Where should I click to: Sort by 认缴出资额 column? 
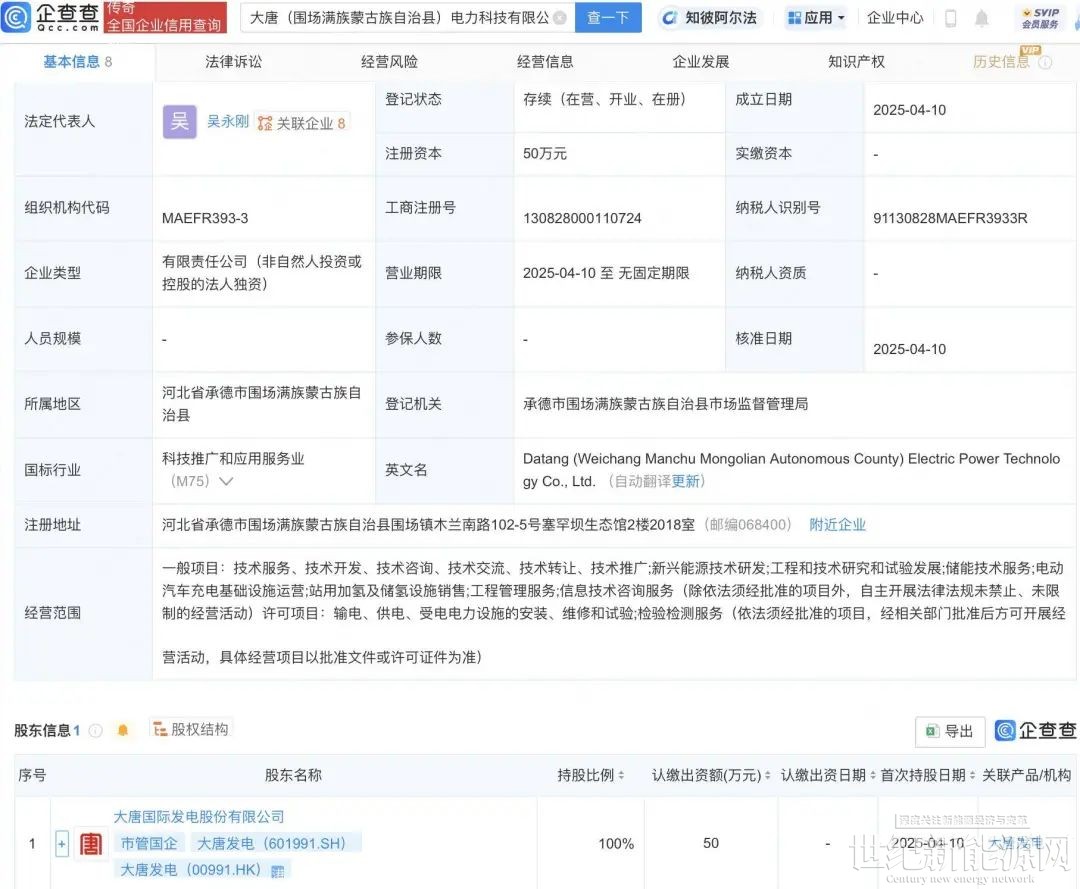pos(708,775)
